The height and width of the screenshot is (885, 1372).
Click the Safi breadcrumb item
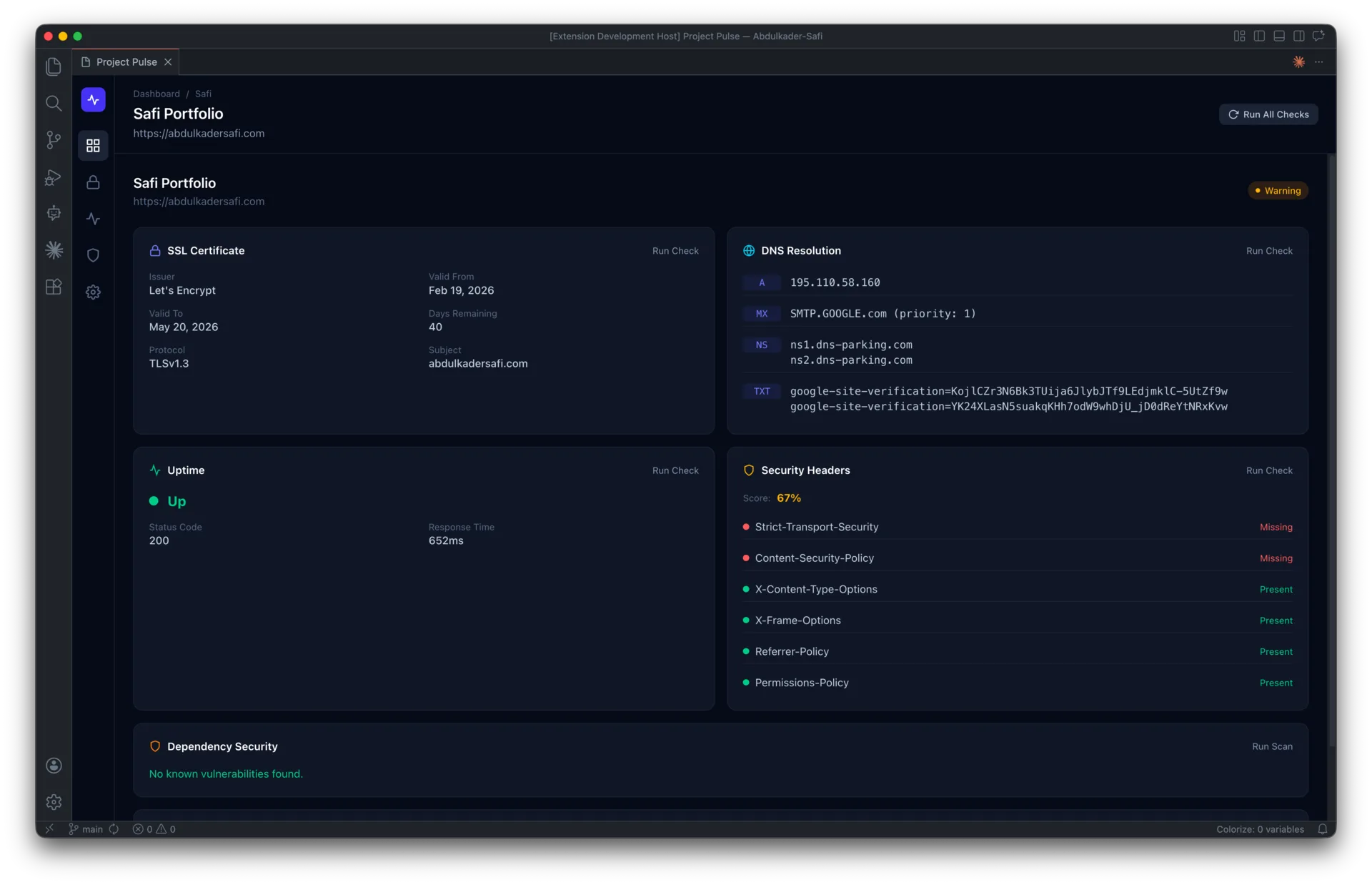(x=203, y=94)
